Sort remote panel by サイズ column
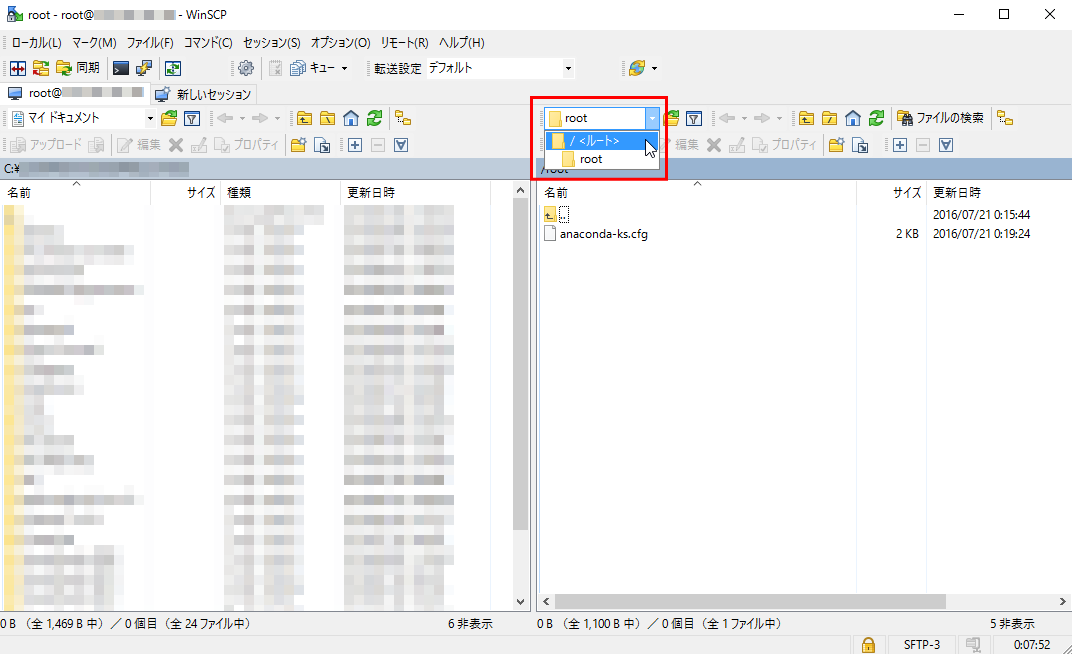Viewport: 1072px width, 654px height. (907, 193)
